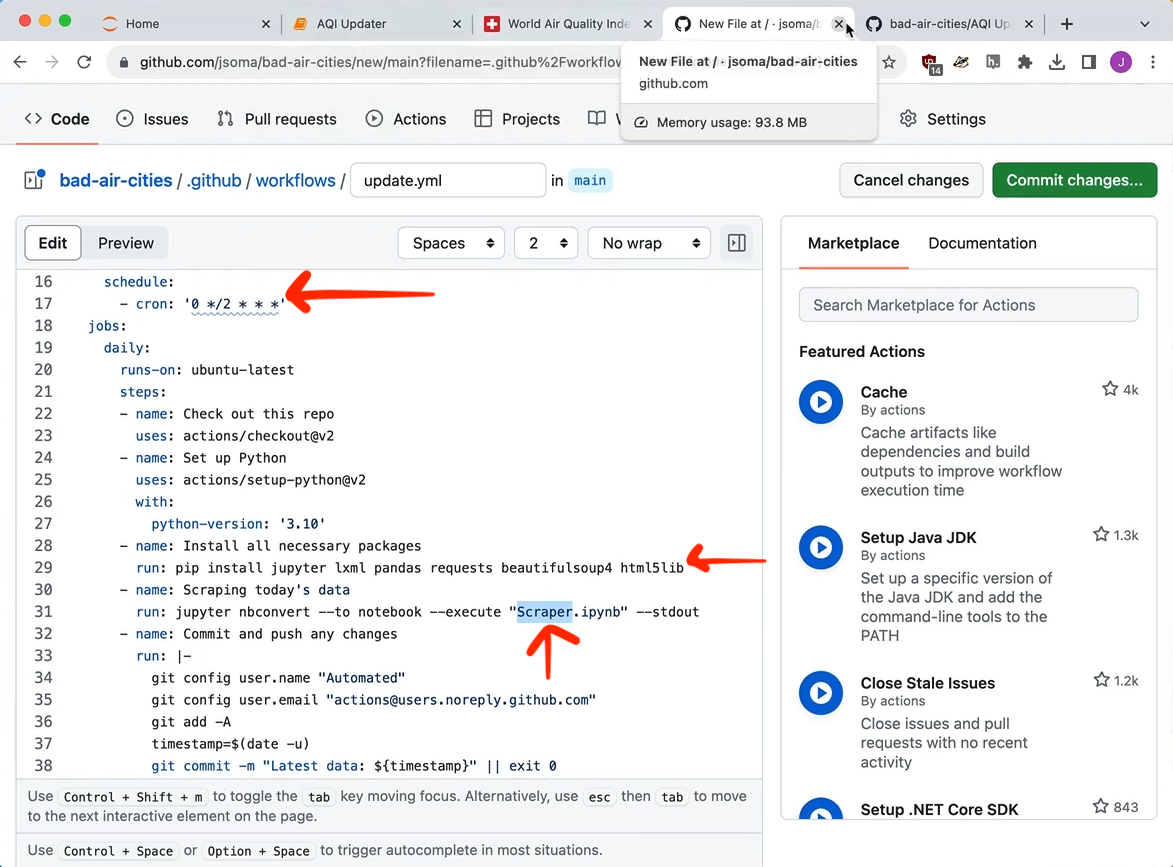This screenshot has height=867, width=1173.
Task: Select the Documentation sidebar tab
Action: click(982, 243)
